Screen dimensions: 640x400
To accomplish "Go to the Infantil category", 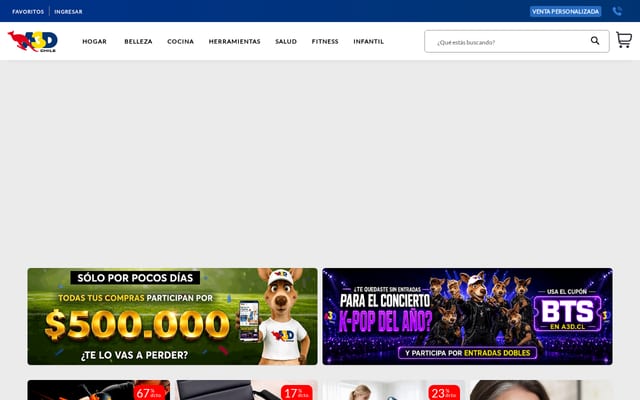I will pos(369,41).
